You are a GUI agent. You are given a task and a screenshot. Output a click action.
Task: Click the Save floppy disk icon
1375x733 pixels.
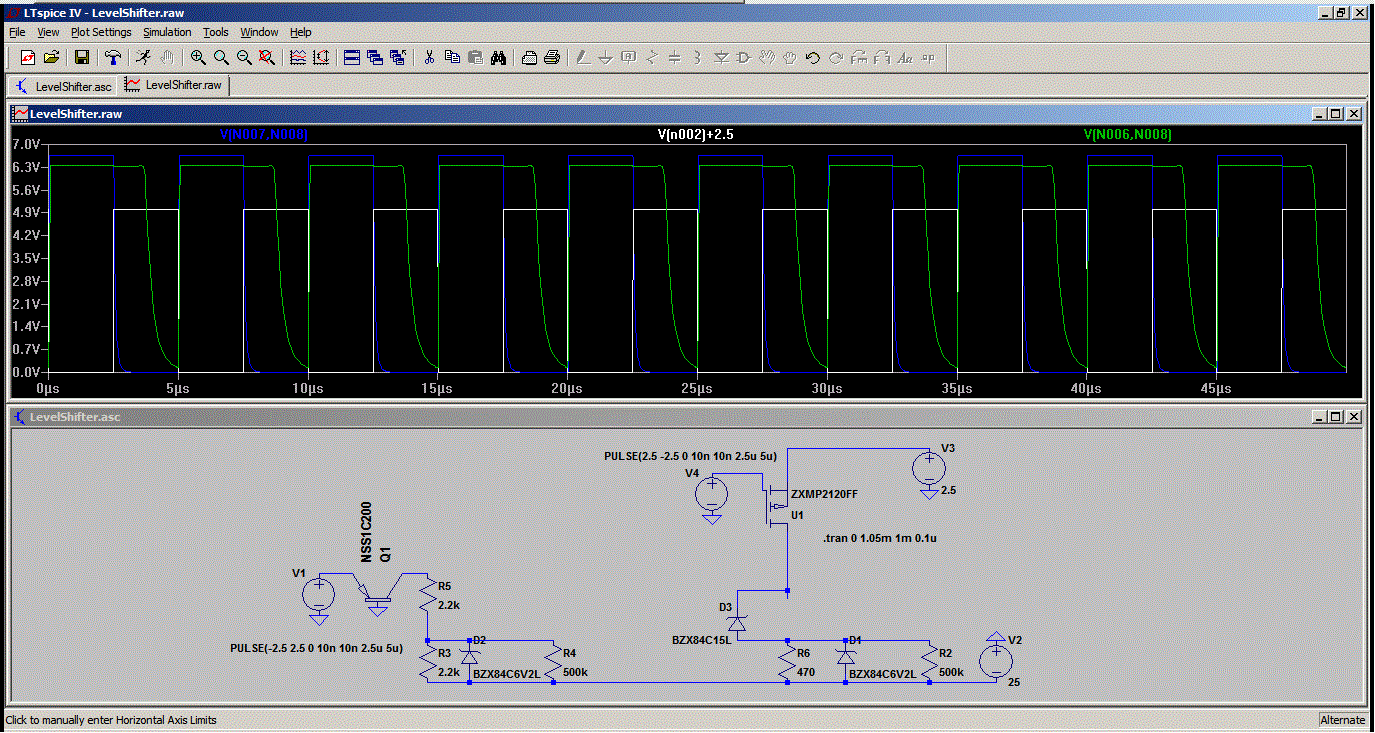(82, 58)
